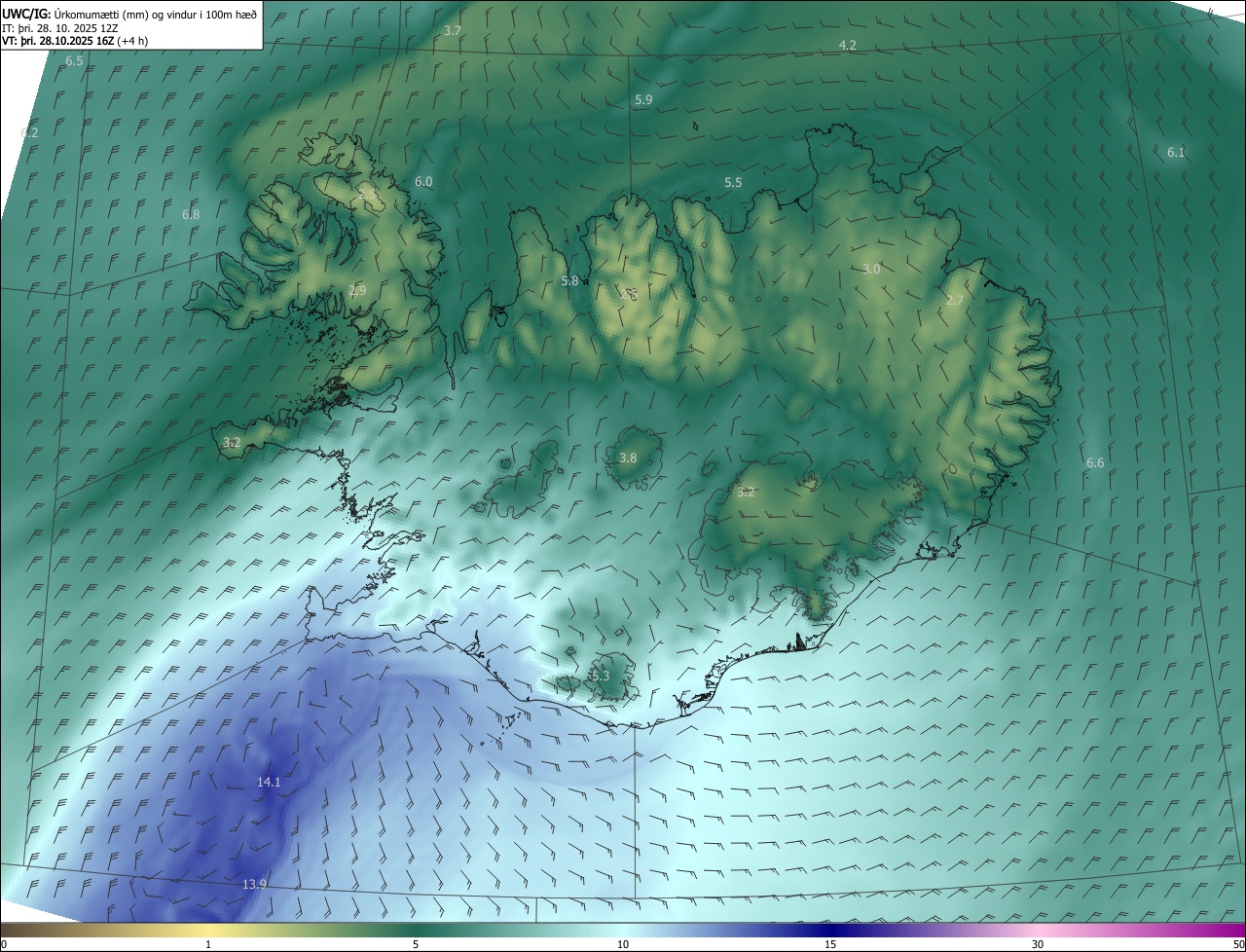Click the 15 tick on the color scale
The image size is (1246, 952).
(x=830, y=944)
